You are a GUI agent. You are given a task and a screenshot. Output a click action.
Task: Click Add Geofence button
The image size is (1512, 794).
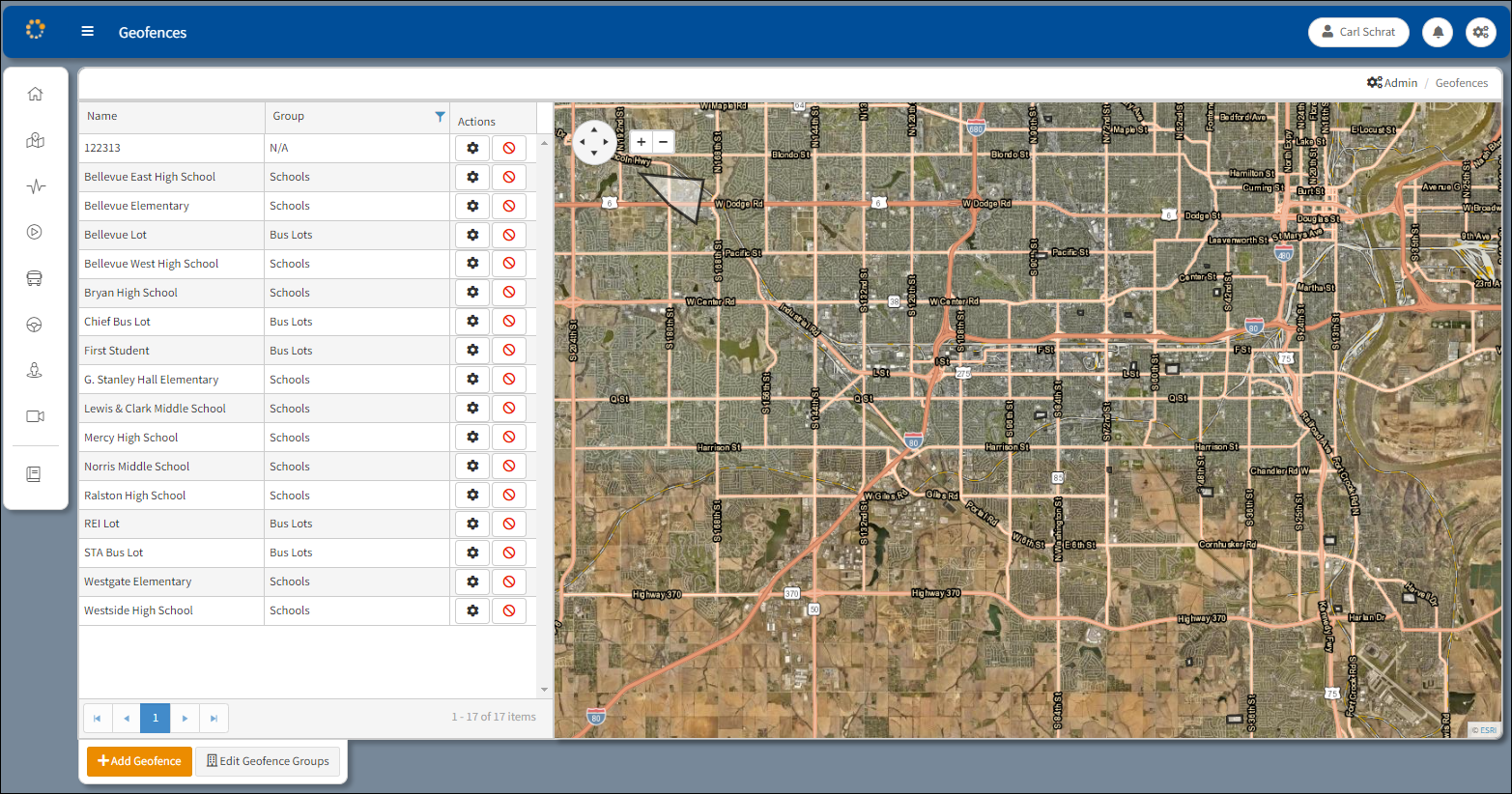[x=139, y=761]
